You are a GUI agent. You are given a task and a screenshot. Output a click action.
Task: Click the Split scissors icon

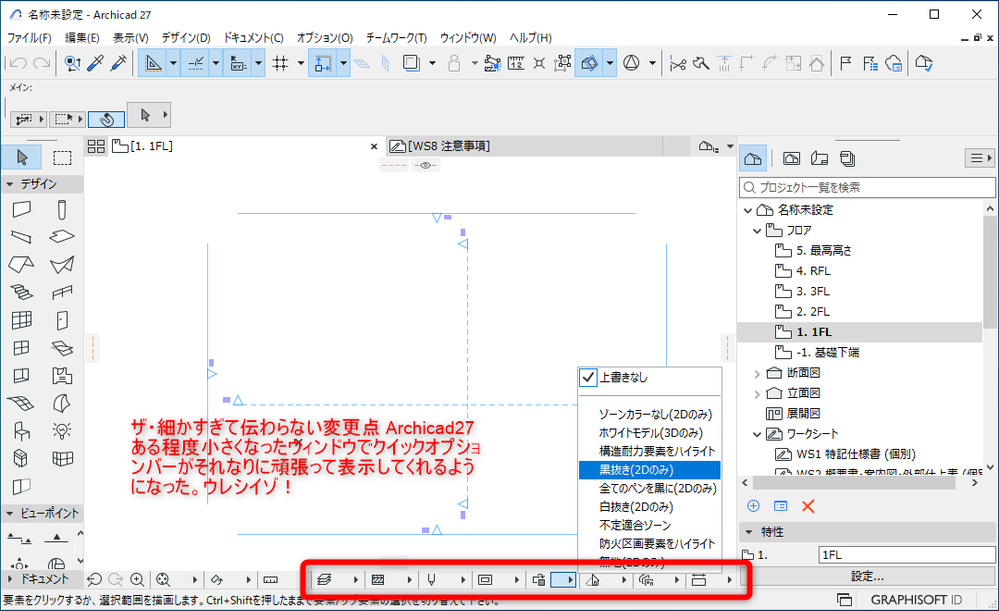pos(678,63)
